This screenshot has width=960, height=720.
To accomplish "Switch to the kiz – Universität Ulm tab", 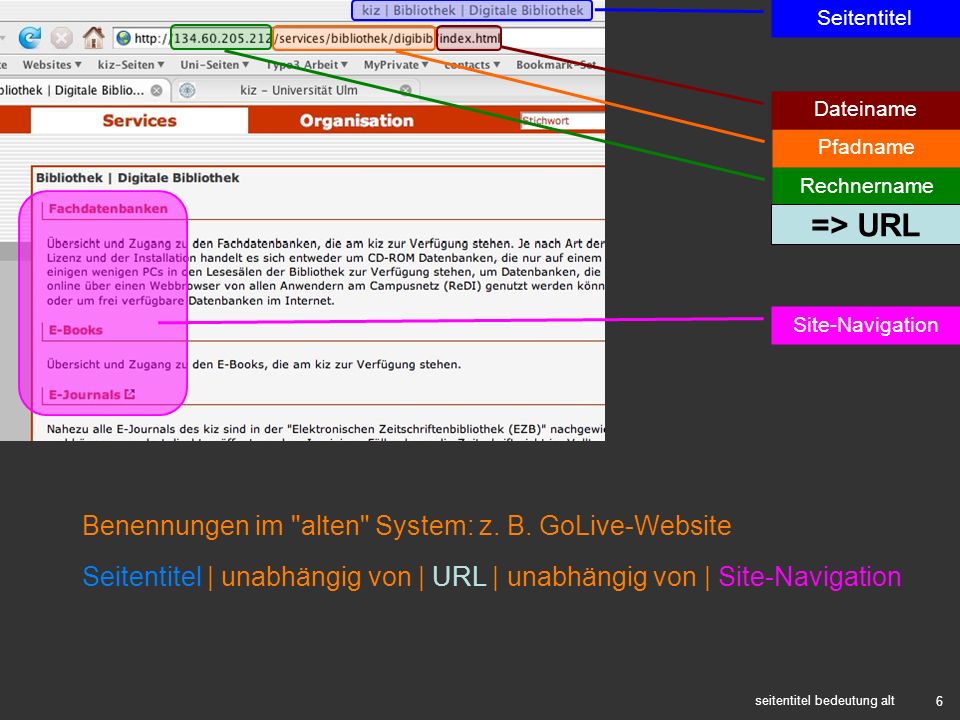I will coord(299,90).
